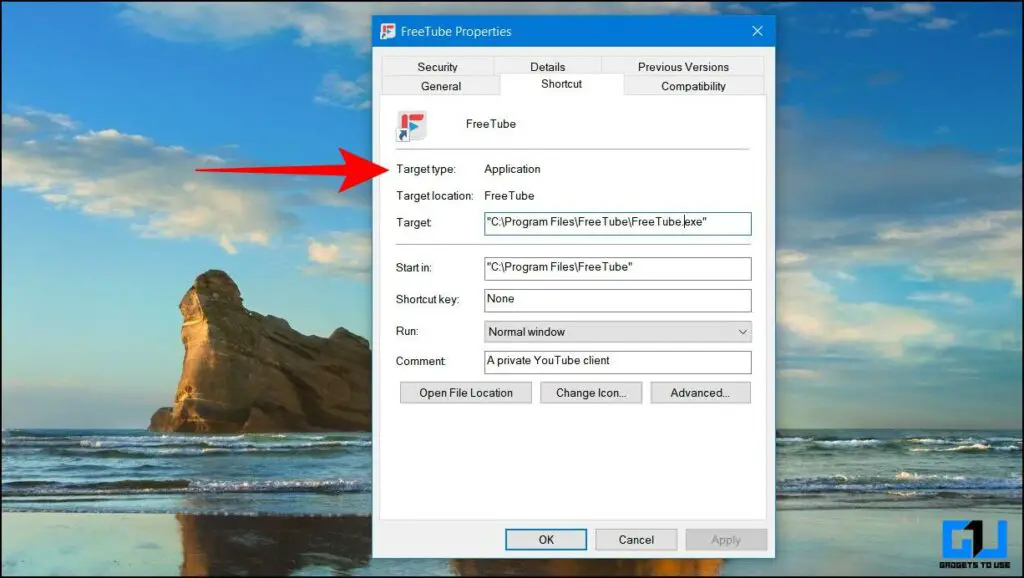This screenshot has width=1024, height=578.
Task: Focus the Start in field
Action: 618,268
